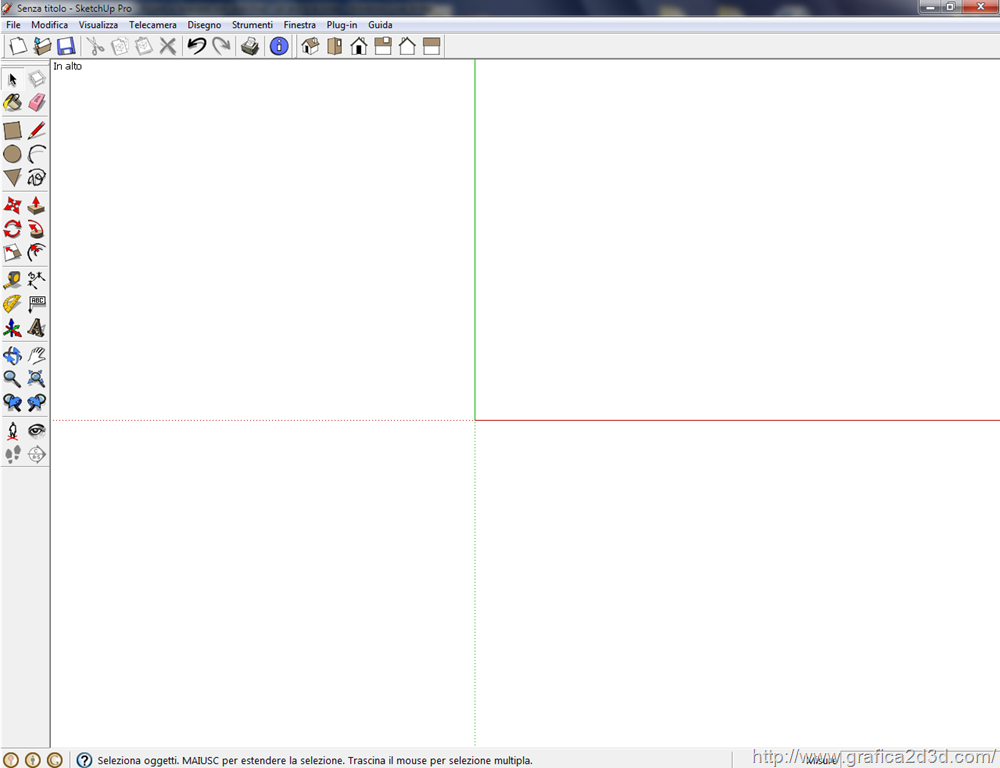This screenshot has width=1000, height=768.
Task: Open the Plug-in menu
Action: pyautogui.click(x=341, y=24)
